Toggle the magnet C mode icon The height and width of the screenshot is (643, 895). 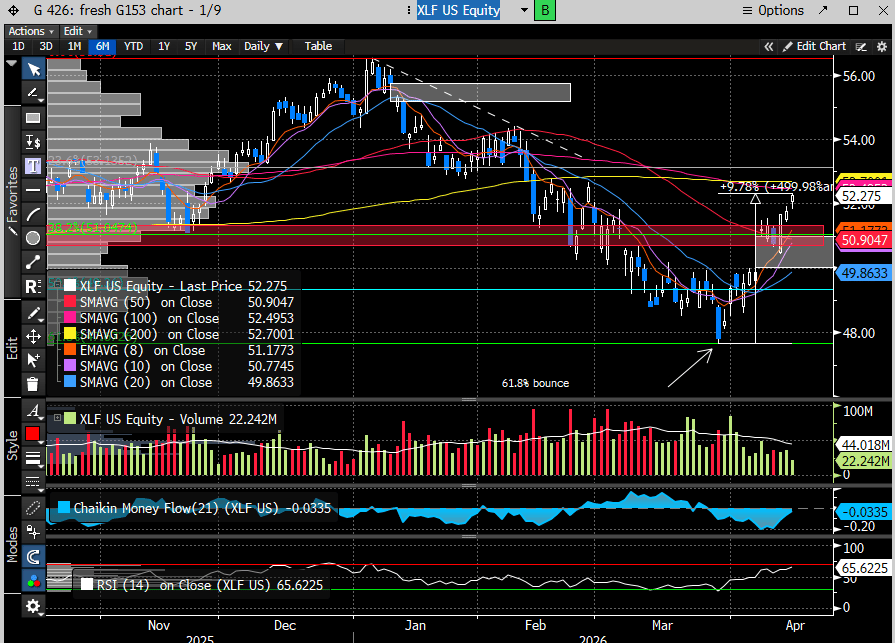click(34, 557)
